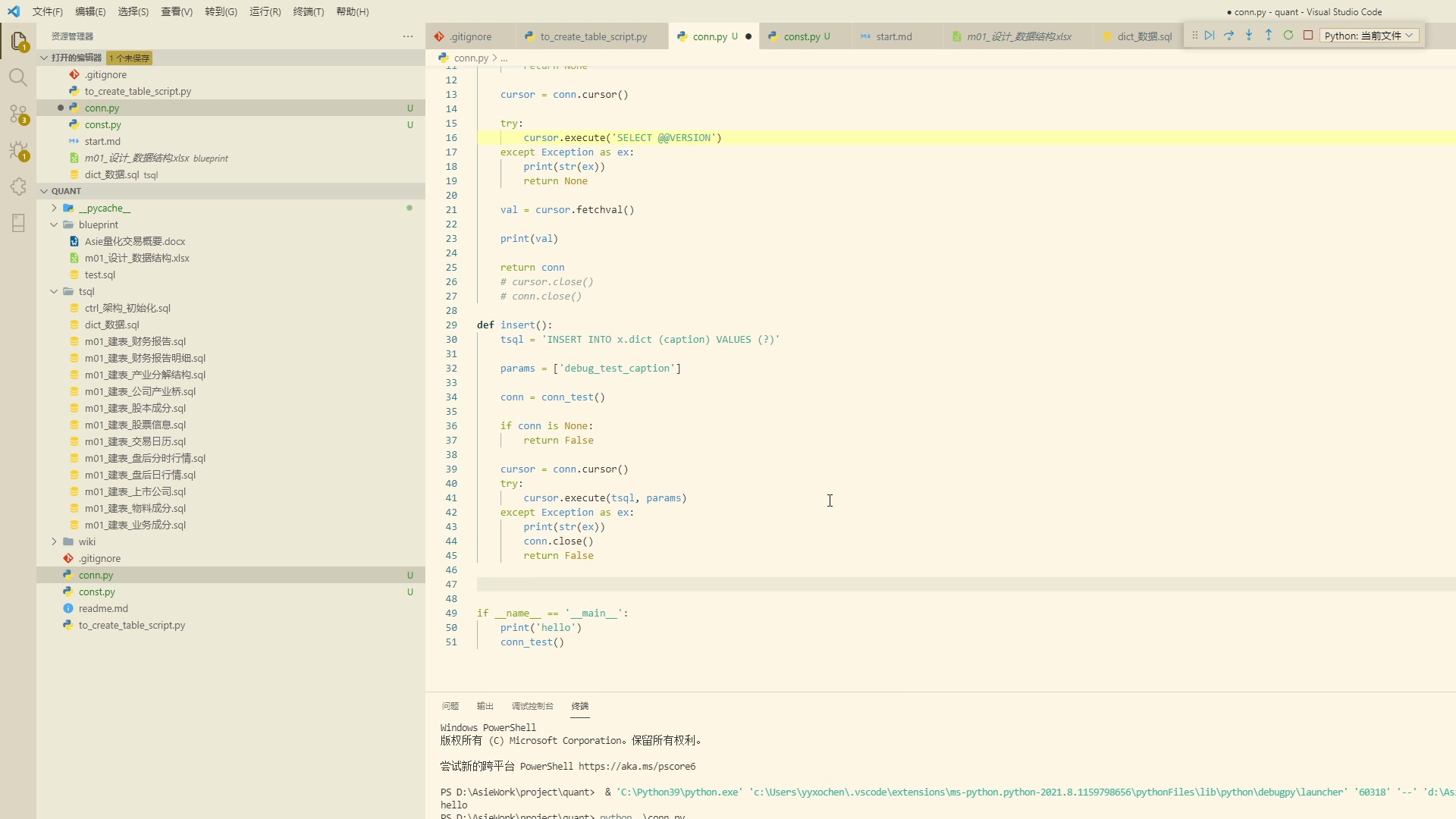Open the Explorer view in activity bar

coord(18,41)
